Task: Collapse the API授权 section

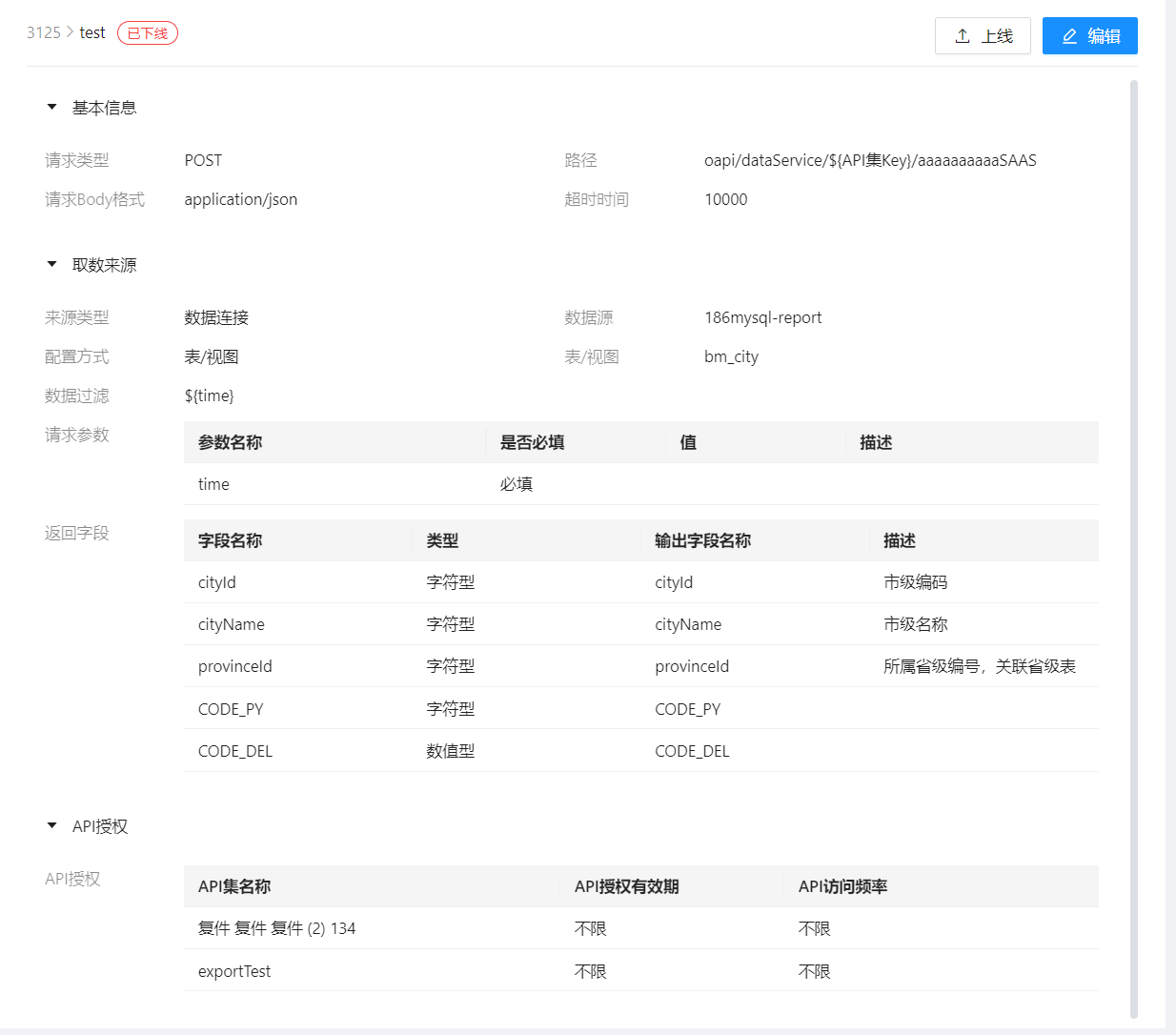Action: coord(52,826)
